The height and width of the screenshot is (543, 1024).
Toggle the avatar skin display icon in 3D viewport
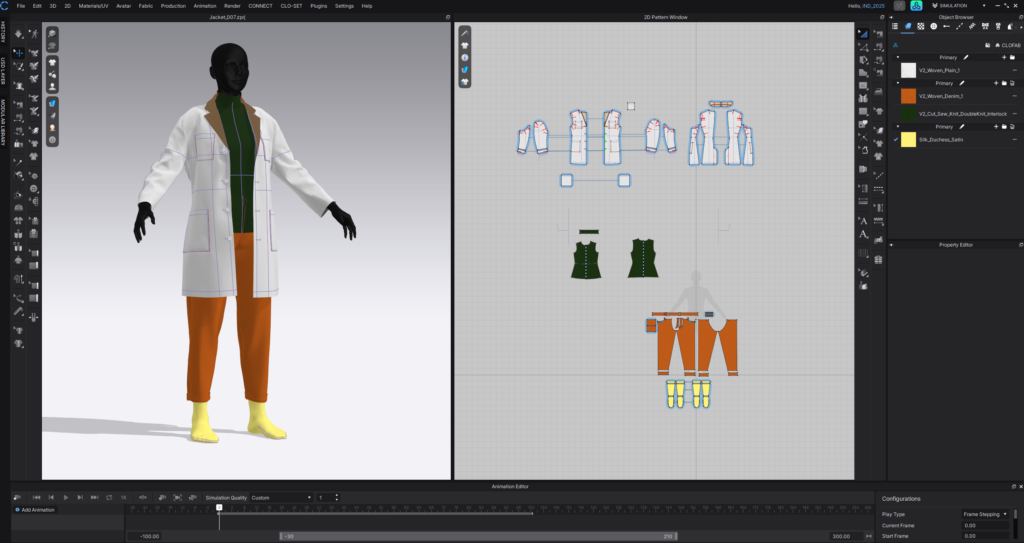click(52, 128)
